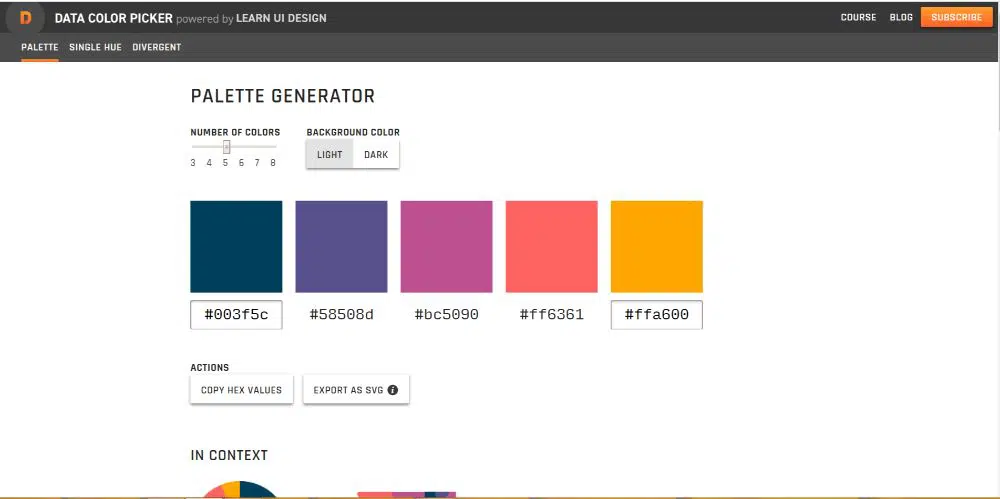Click the purple #58508d color swatch

pos(341,246)
